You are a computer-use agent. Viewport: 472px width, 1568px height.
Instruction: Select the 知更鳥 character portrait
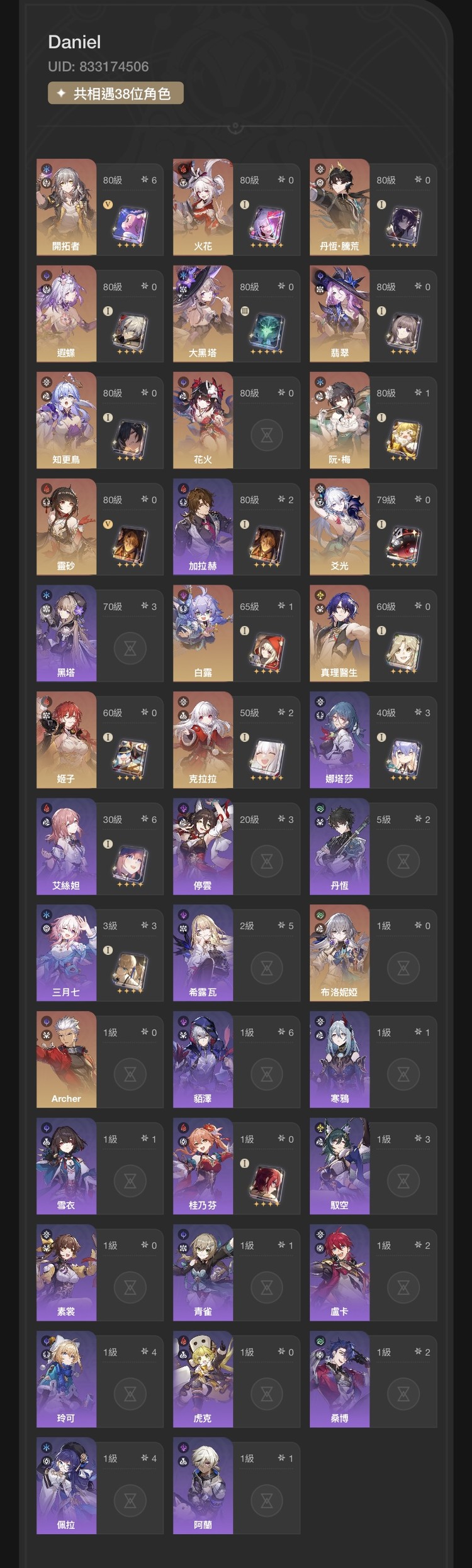click(66, 420)
